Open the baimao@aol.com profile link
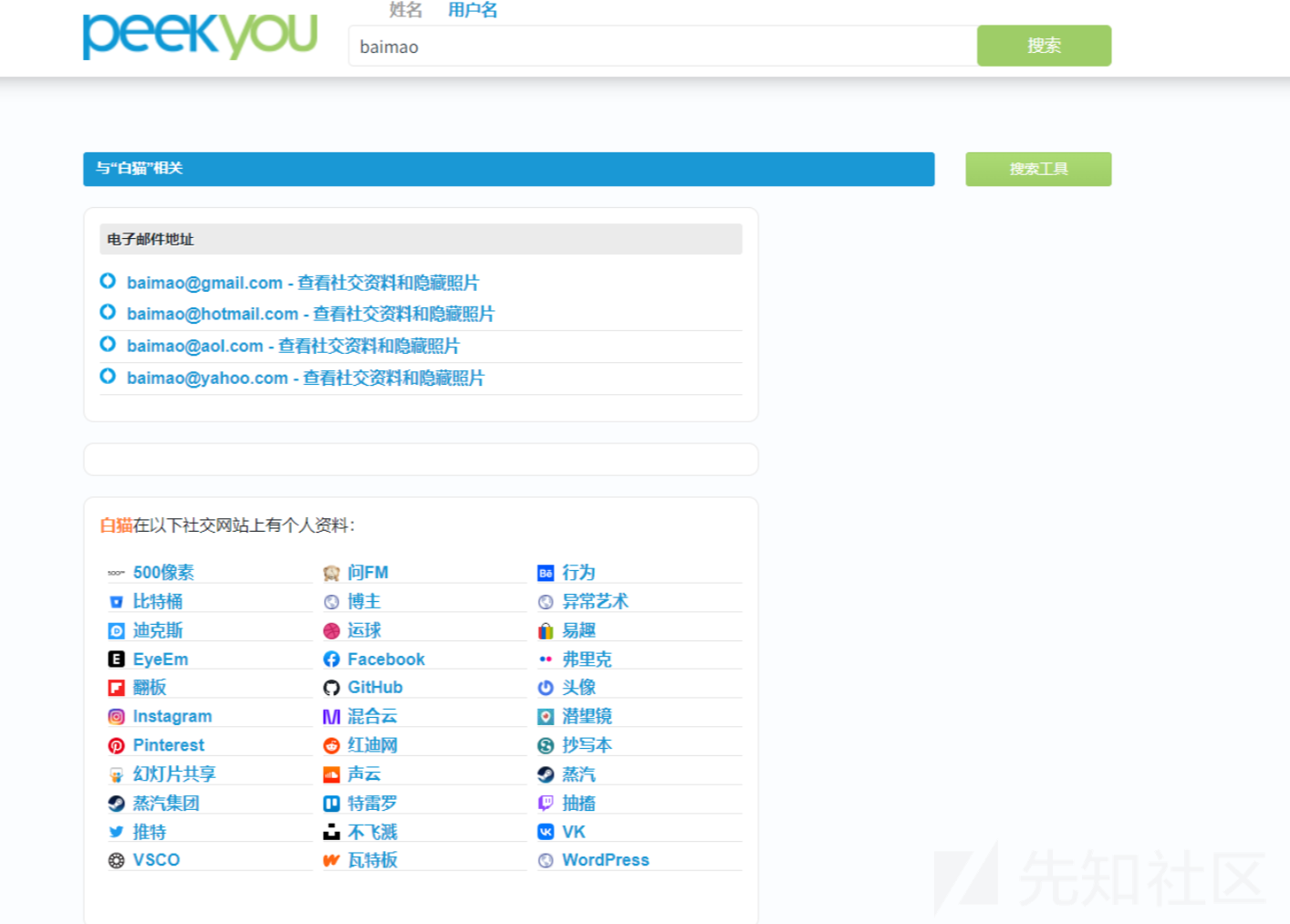 [293, 346]
